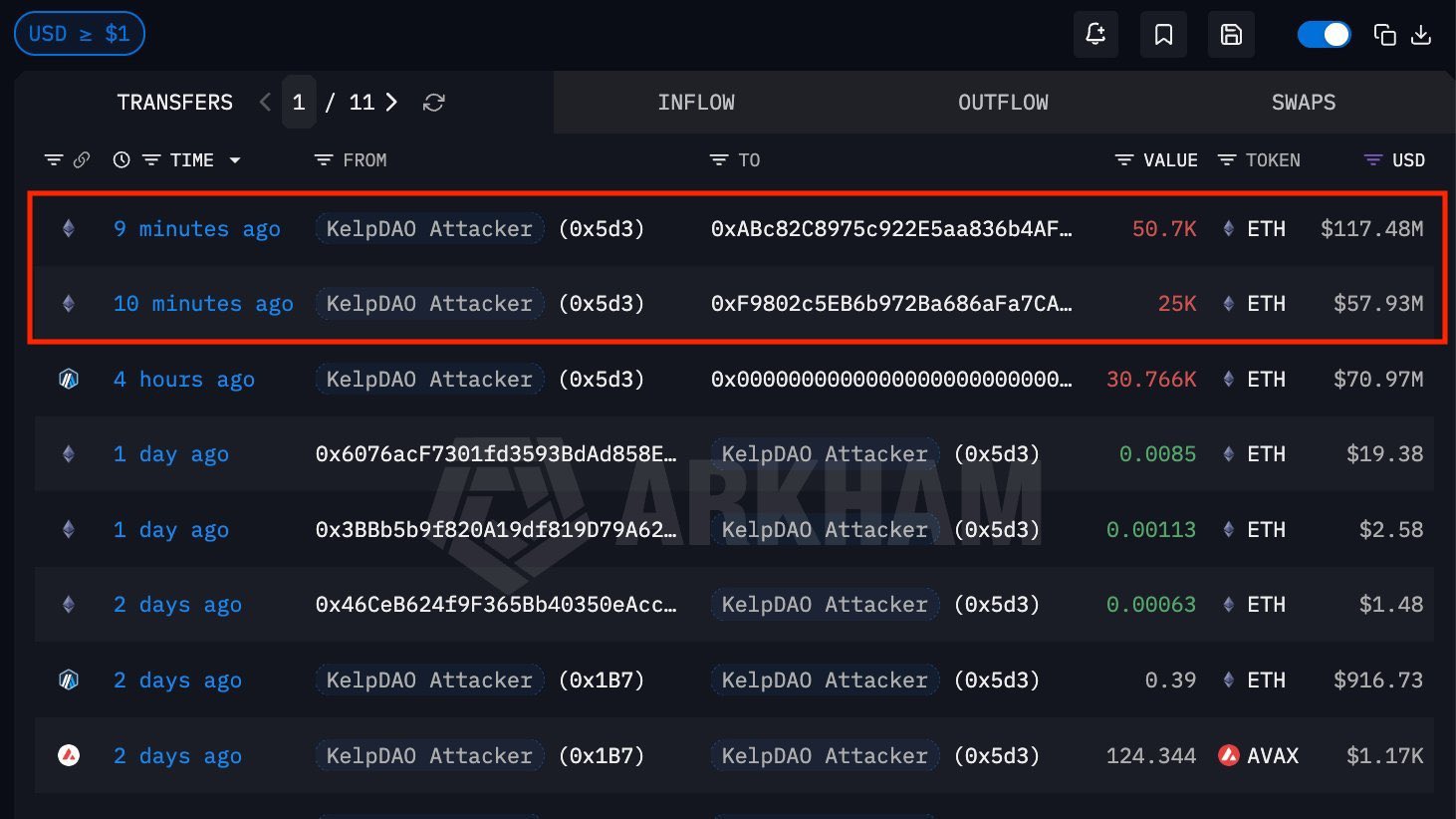Viewport: 1456px width, 819px height.
Task: Refresh the transfers list
Action: [433, 103]
